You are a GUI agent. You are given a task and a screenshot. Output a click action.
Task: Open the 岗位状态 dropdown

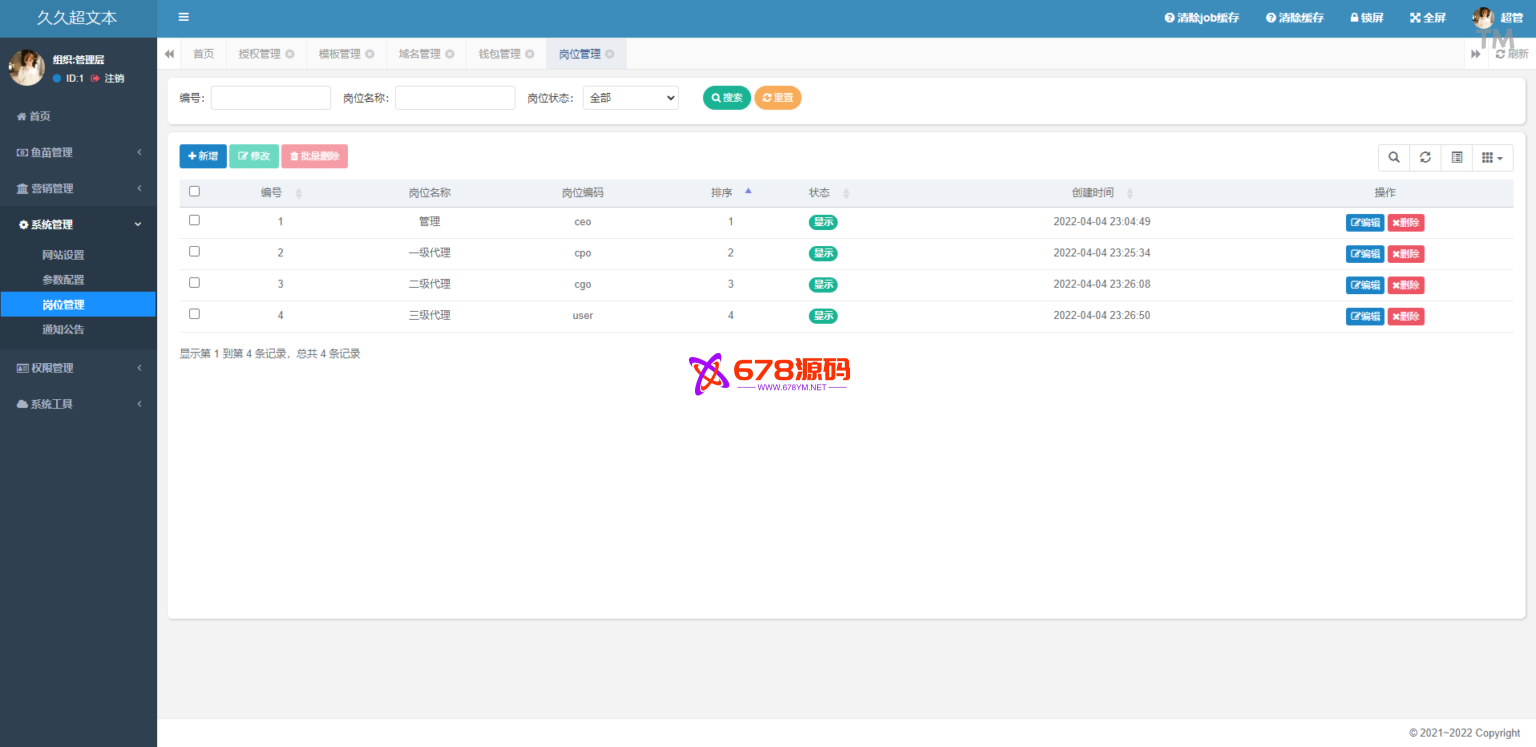(630, 98)
